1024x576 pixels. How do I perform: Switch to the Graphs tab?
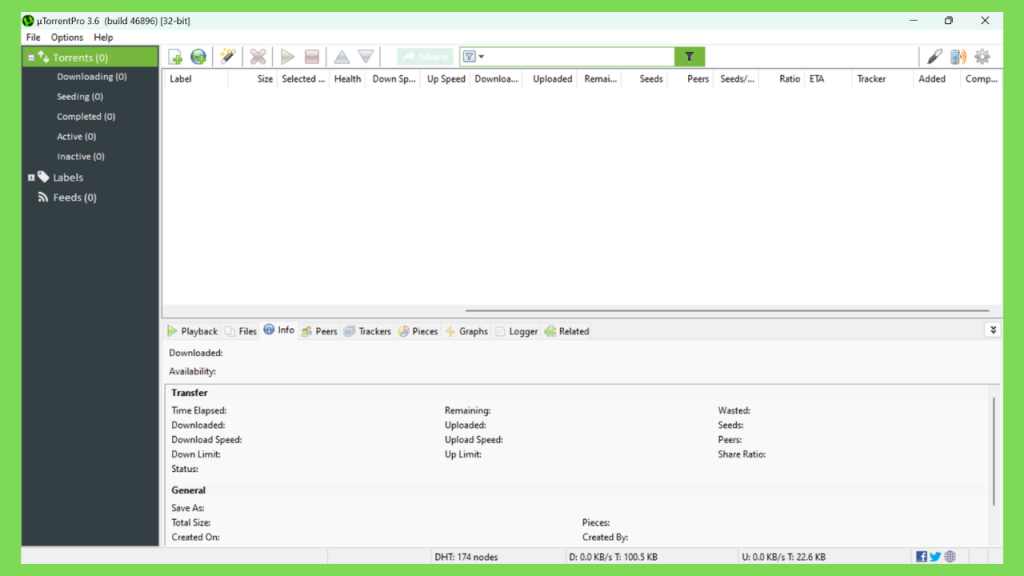point(466,331)
